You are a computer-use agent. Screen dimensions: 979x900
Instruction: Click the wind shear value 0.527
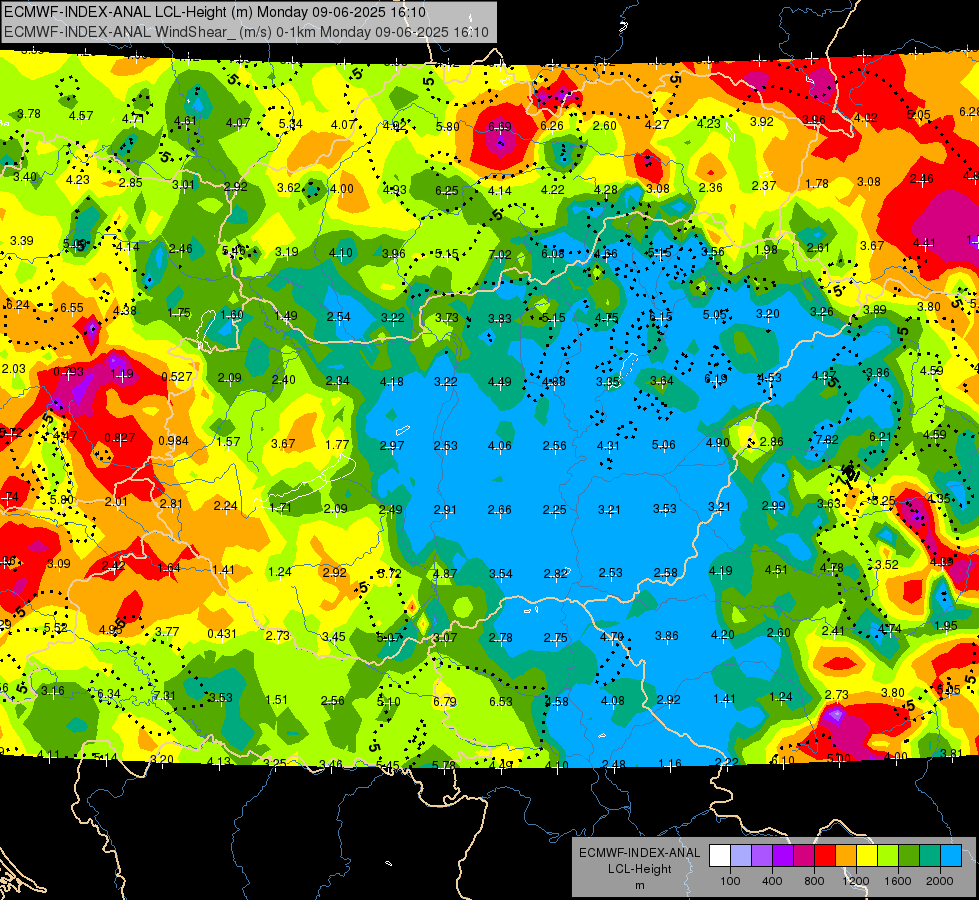177,377
